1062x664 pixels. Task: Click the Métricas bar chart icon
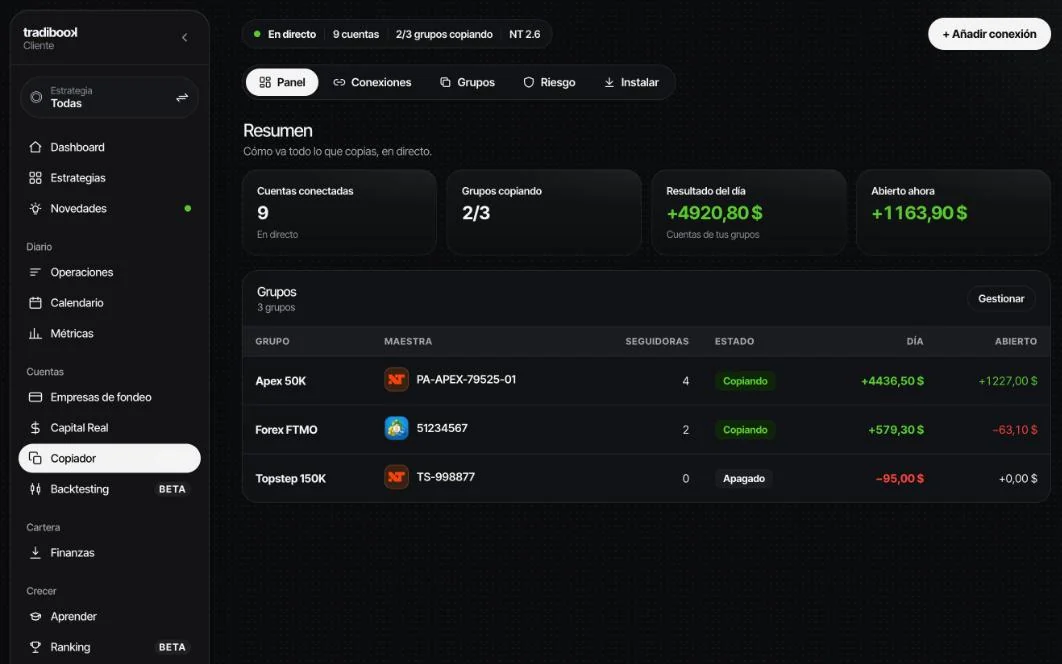point(35,333)
